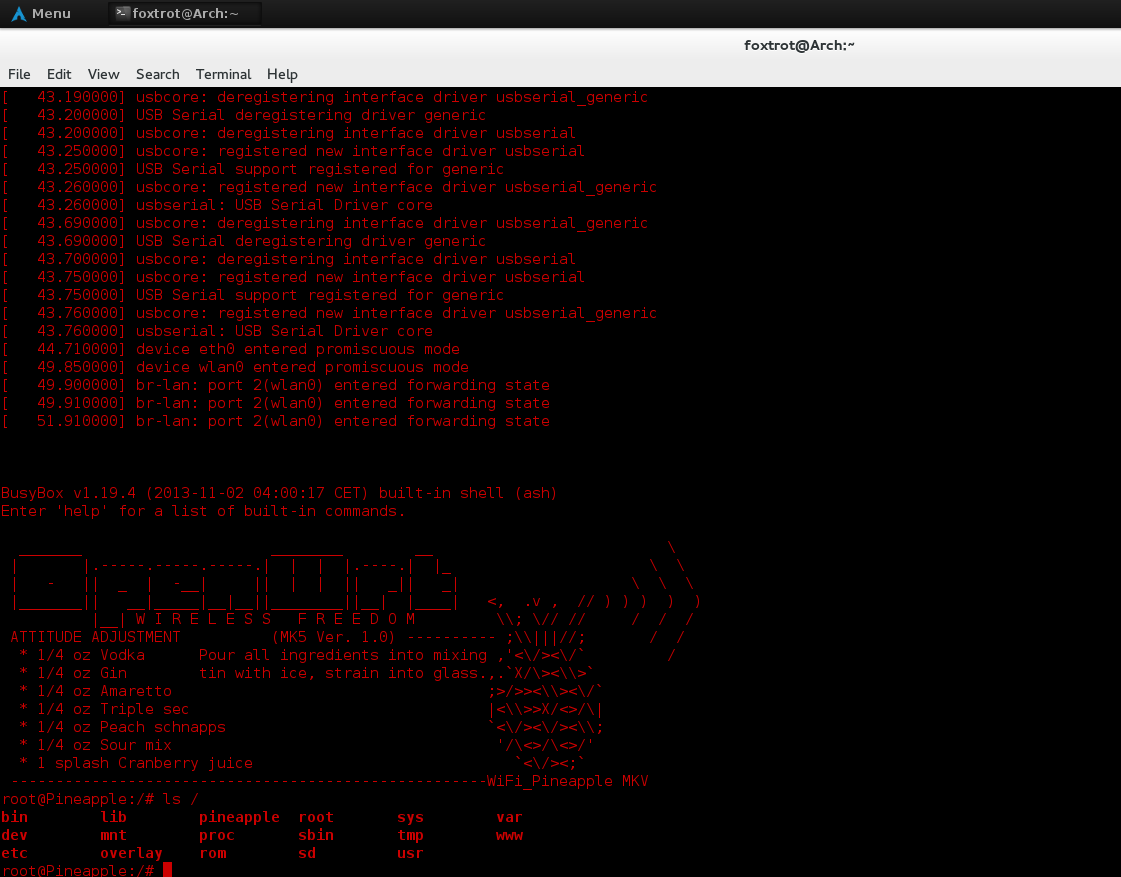Open the Terminal menu
Viewport: 1121px width, 877px height.
pyautogui.click(x=223, y=74)
